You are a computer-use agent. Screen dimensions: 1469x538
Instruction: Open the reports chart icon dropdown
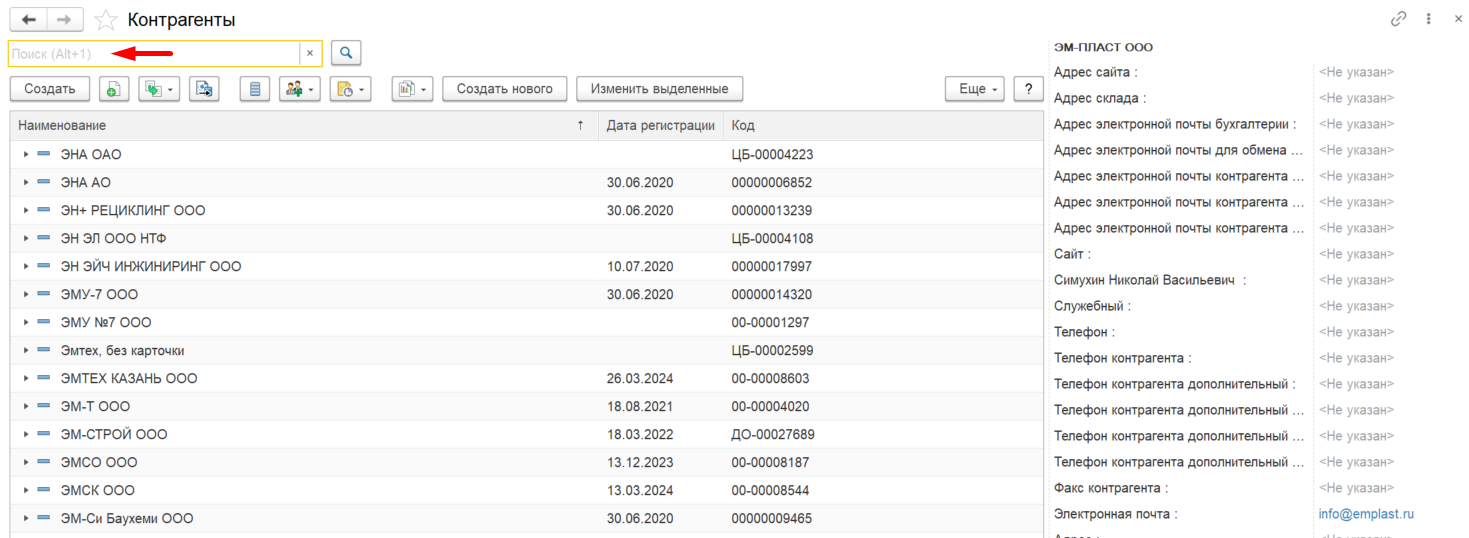[x=412, y=89]
